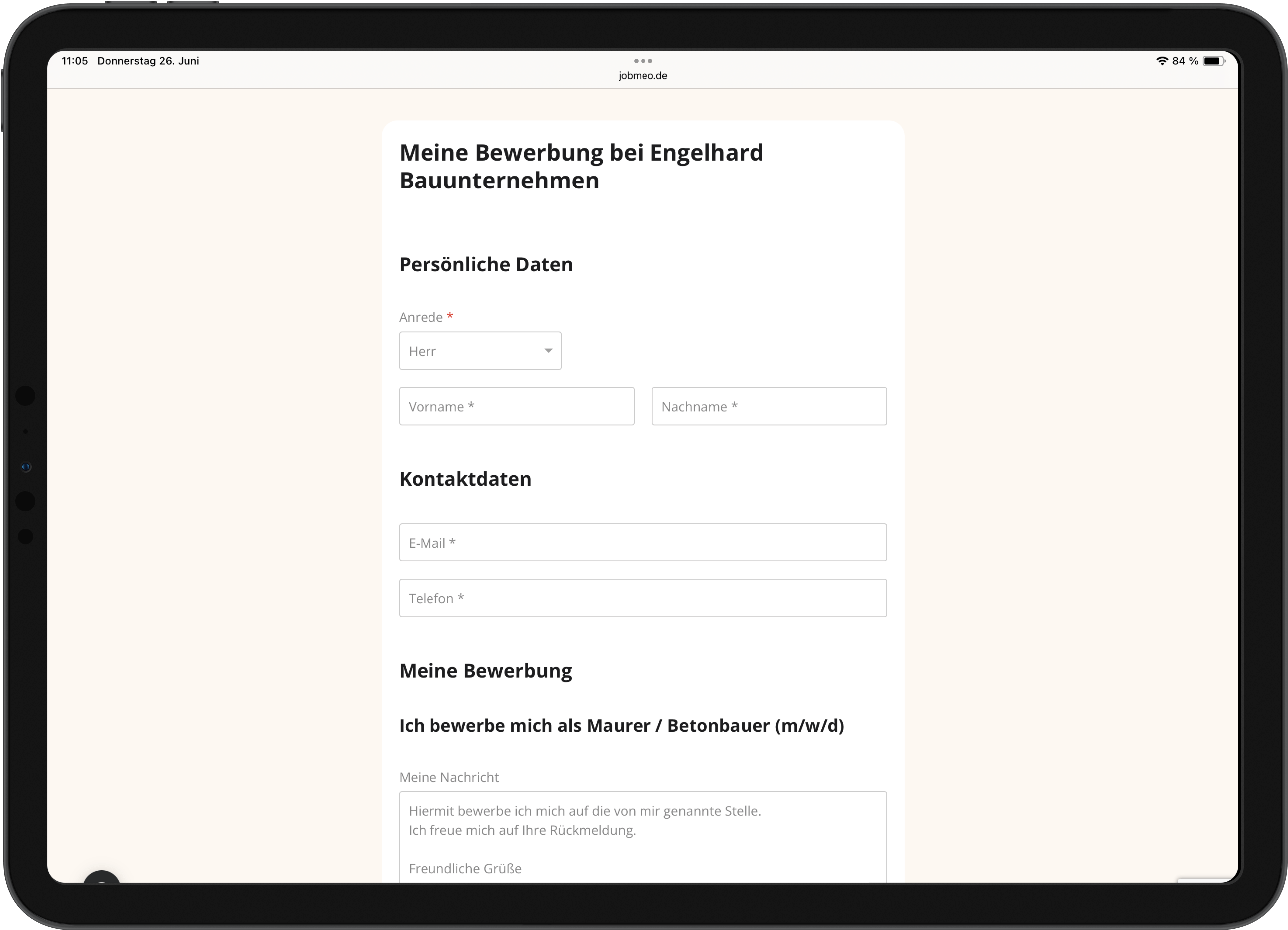Click the Kontaktdaten section heading
The width and height of the screenshot is (1288, 930).
tap(465, 479)
